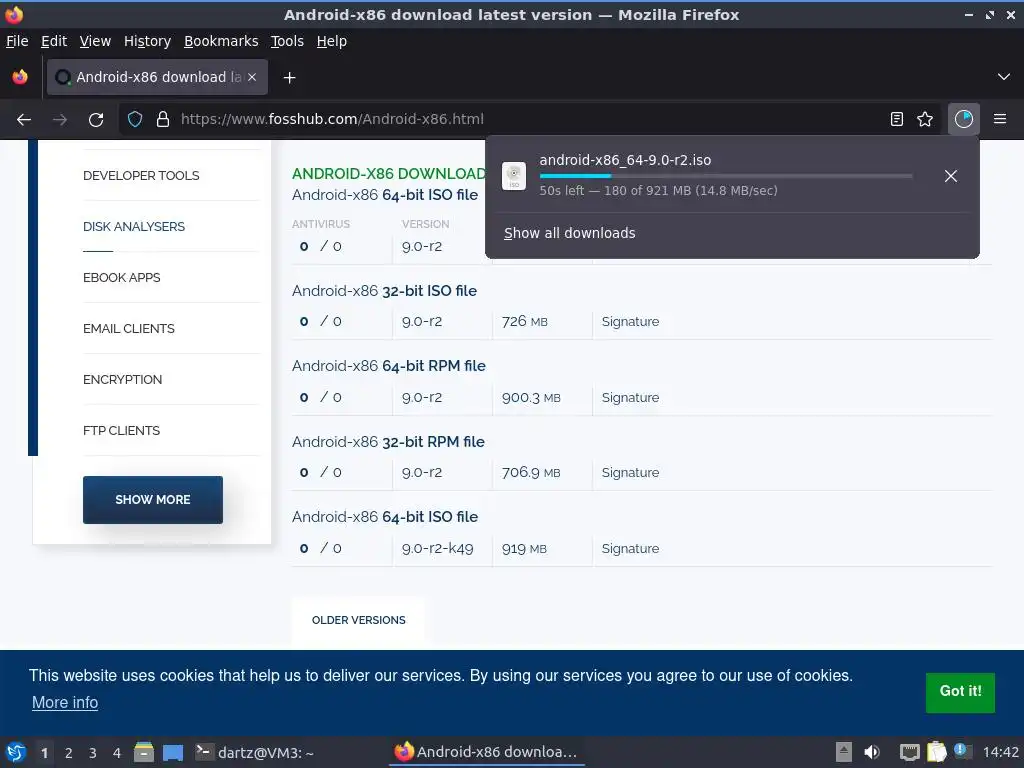Open a new tab with plus button
The image size is (1024, 768).
289,78
